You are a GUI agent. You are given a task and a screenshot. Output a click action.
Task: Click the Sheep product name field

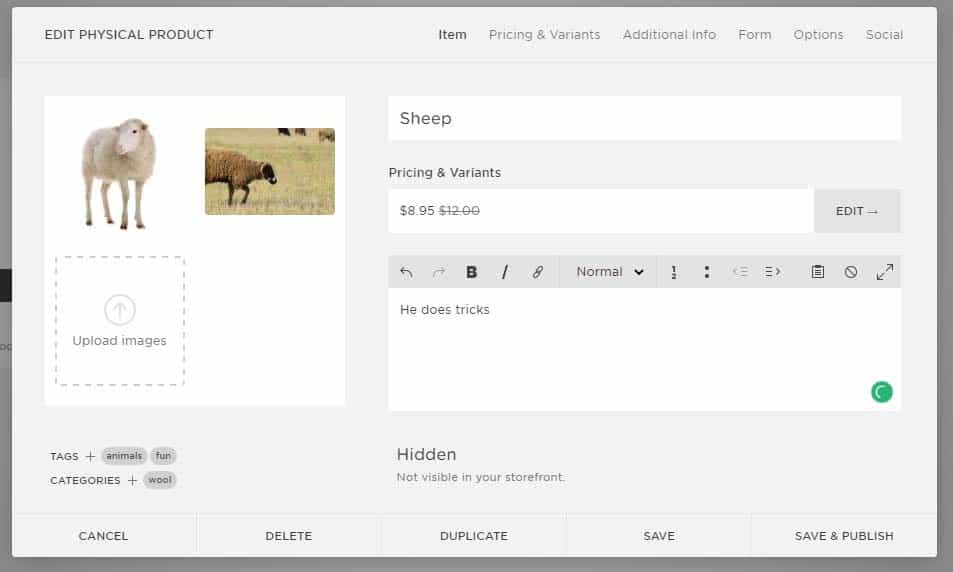point(644,118)
